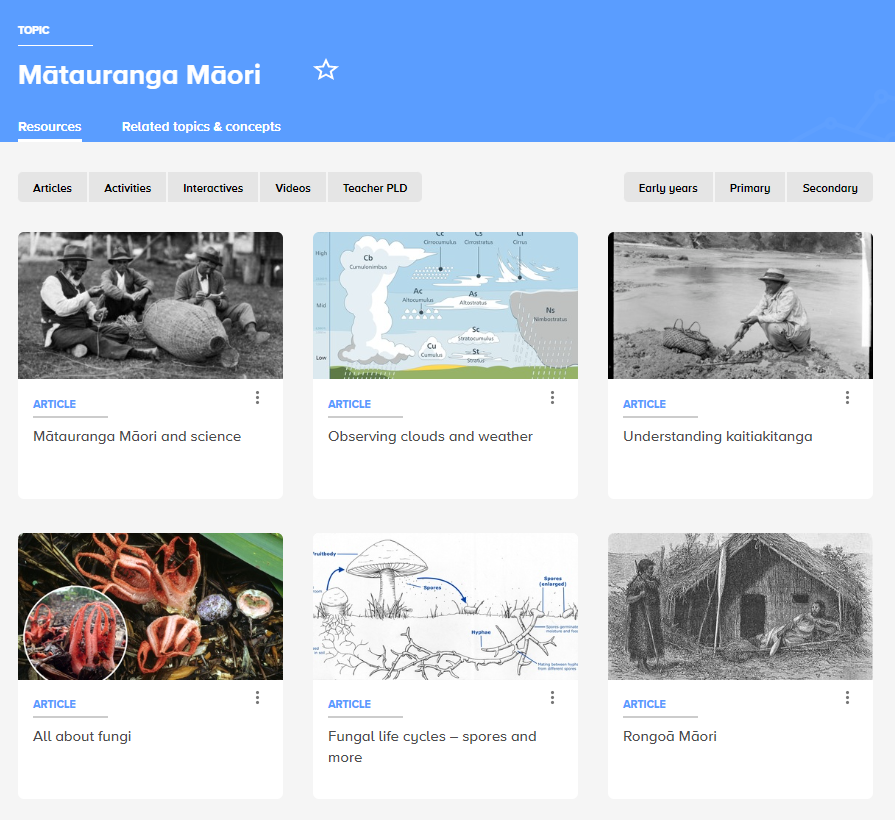Filter resources by Articles
Image resolution: width=895 pixels, height=820 pixels.
[53, 188]
